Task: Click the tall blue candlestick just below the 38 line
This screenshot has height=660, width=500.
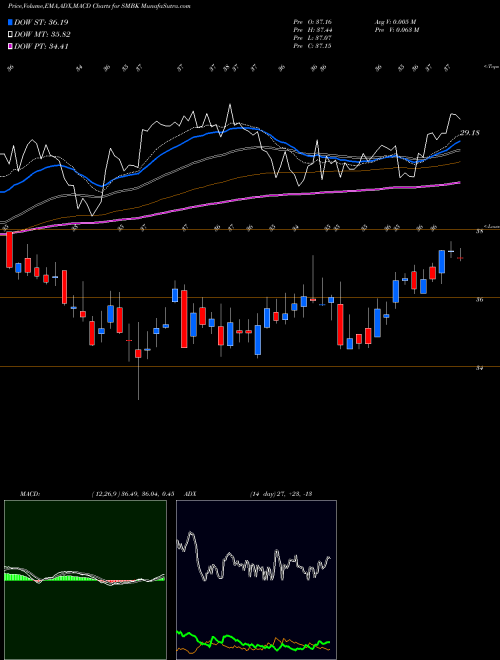Action: tap(441, 262)
